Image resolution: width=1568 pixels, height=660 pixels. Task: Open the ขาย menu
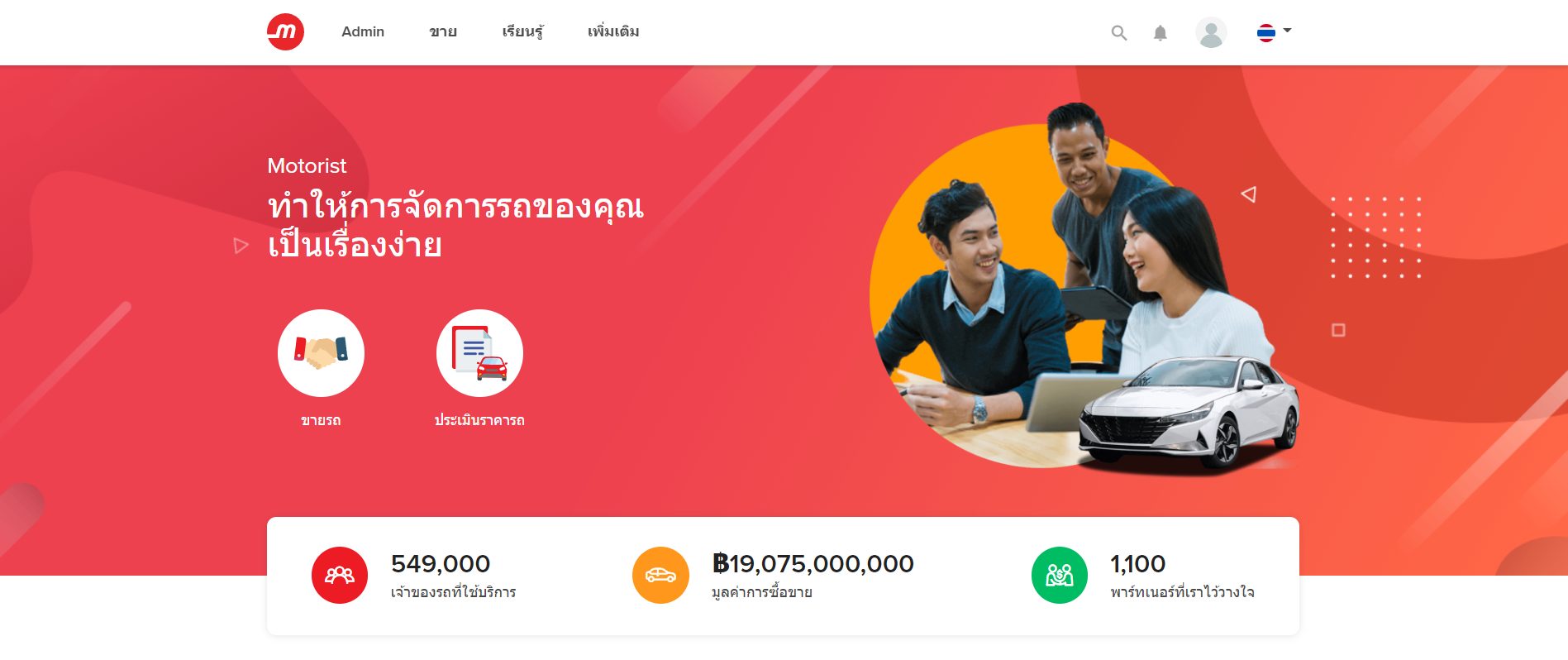[443, 31]
